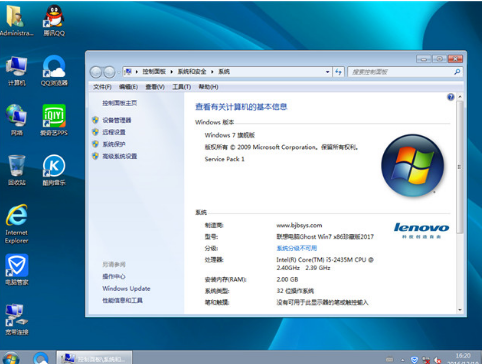Click the shield icon next to 系统保护
Image resolution: width=482 pixels, height=364 pixels.
coord(95,144)
